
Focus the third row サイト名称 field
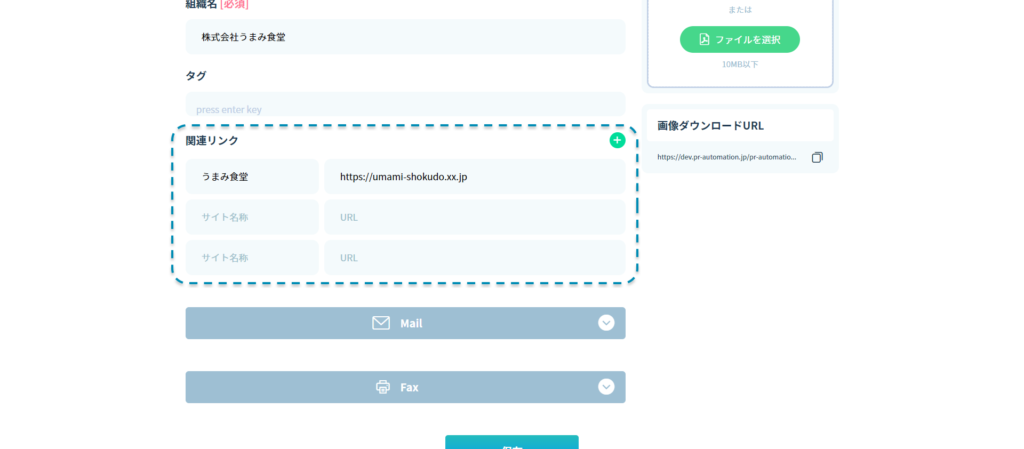point(252,257)
